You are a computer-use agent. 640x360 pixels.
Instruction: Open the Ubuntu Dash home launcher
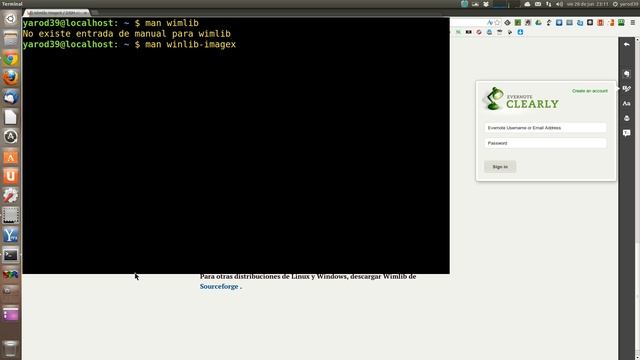11,19
